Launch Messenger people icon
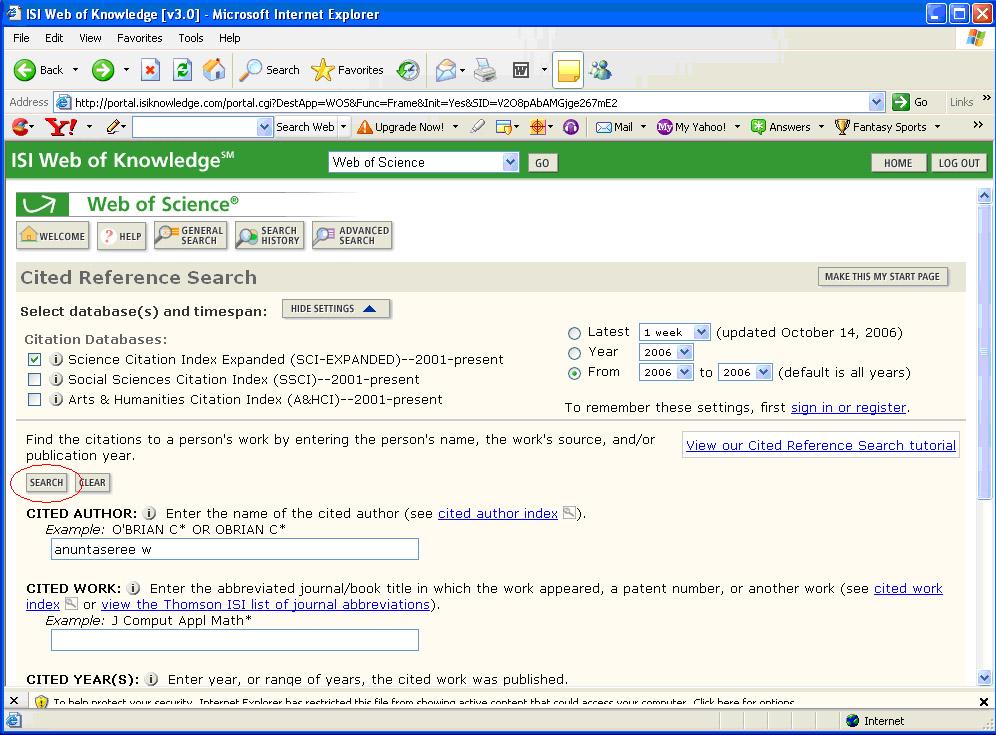The image size is (996, 735). tap(600, 69)
